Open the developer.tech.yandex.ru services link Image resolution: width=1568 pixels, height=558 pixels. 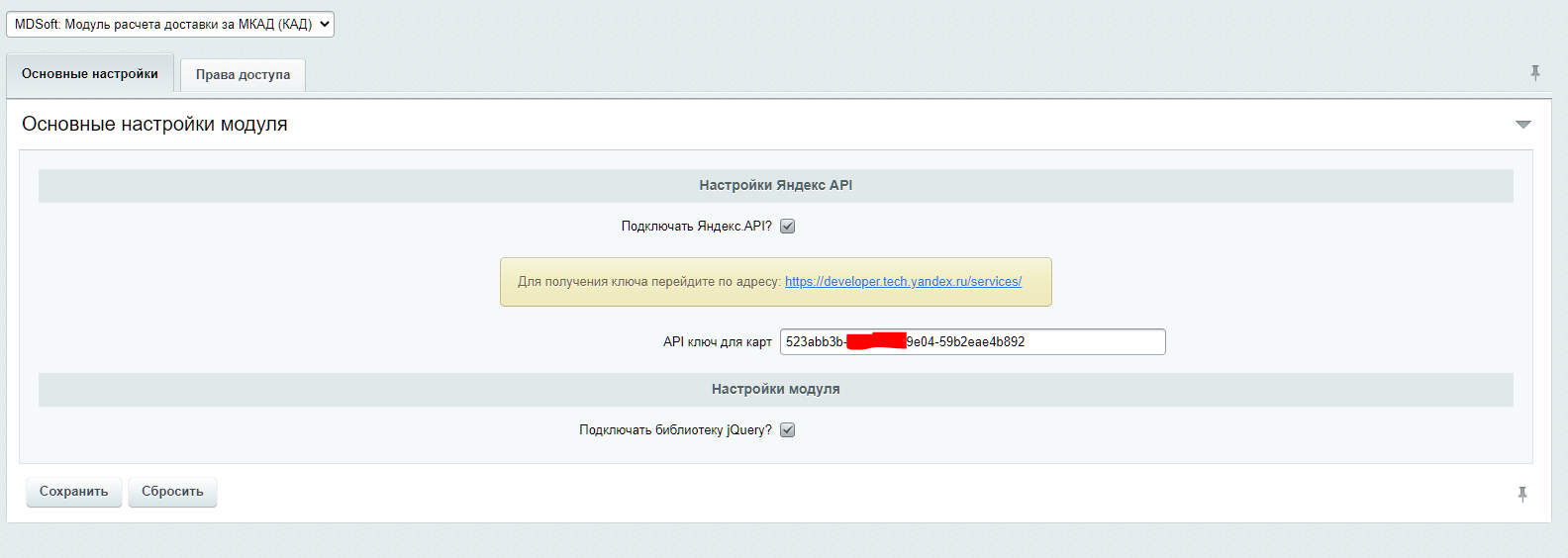click(903, 282)
